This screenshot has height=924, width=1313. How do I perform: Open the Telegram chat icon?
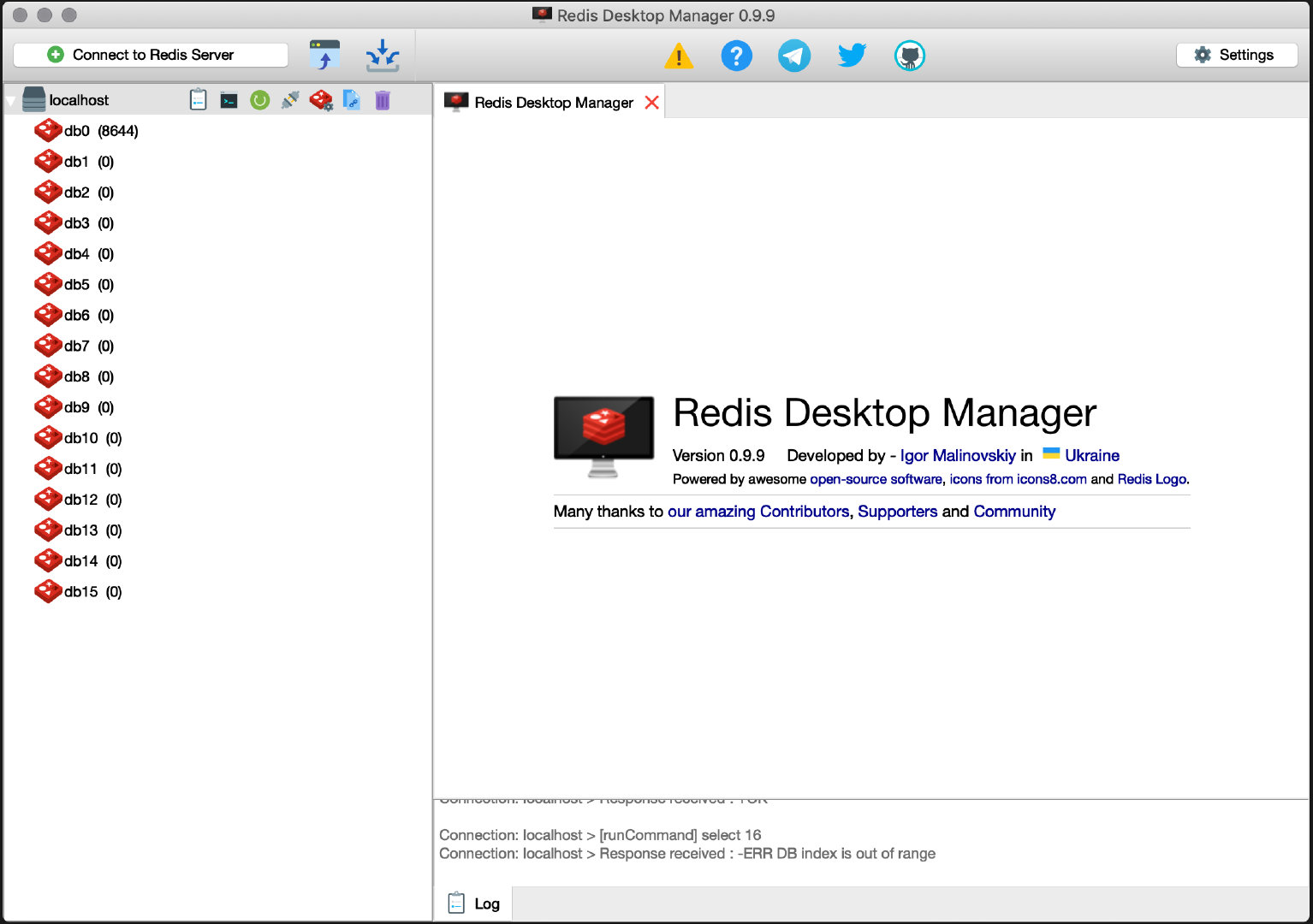point(794,56)
